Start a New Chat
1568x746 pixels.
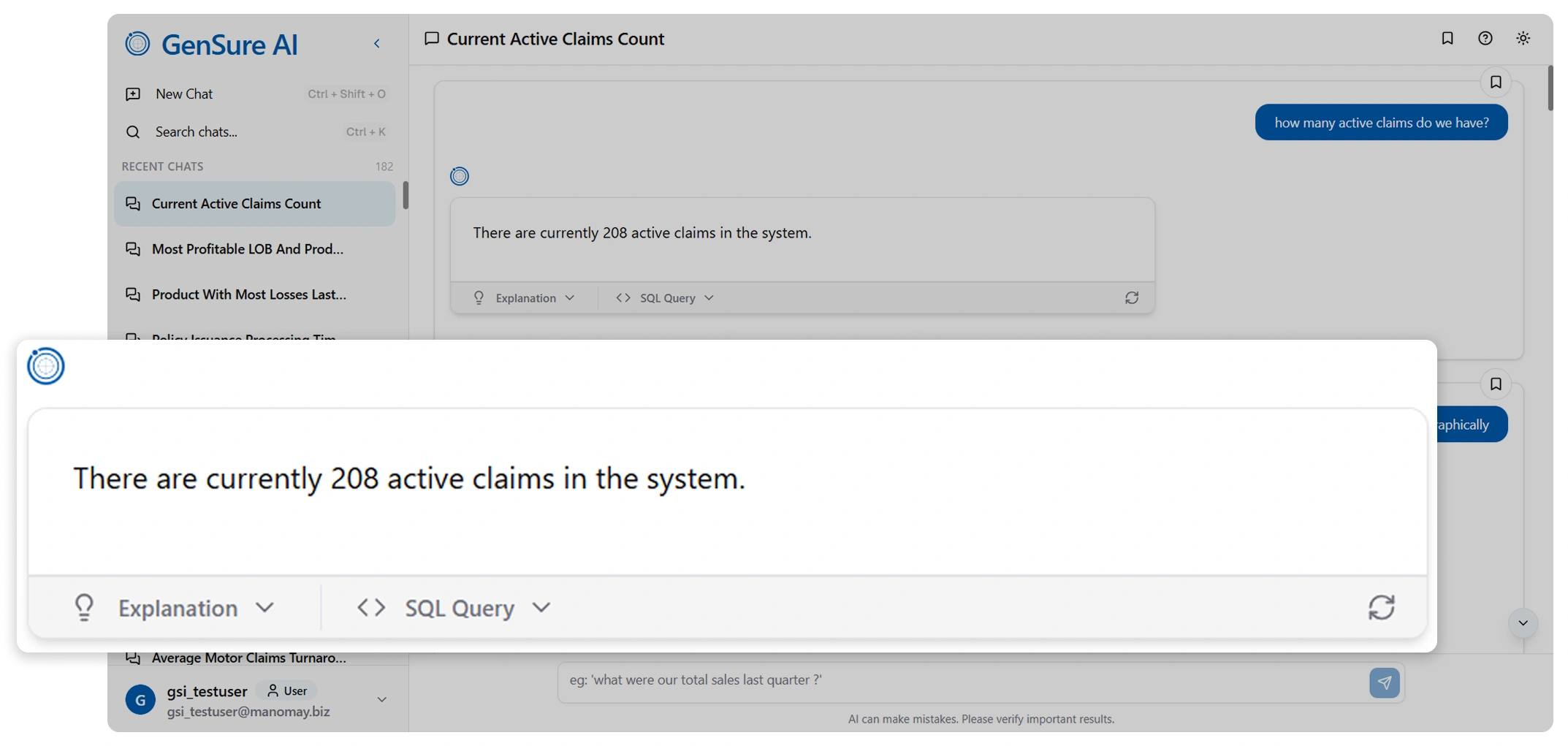click(x=184, y=94)
